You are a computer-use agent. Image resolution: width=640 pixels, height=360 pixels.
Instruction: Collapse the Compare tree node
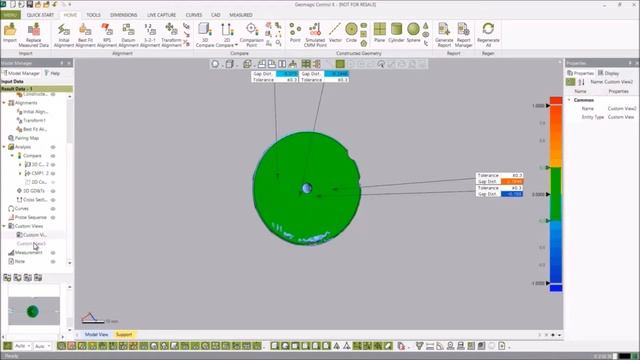(x=12, y=156)
